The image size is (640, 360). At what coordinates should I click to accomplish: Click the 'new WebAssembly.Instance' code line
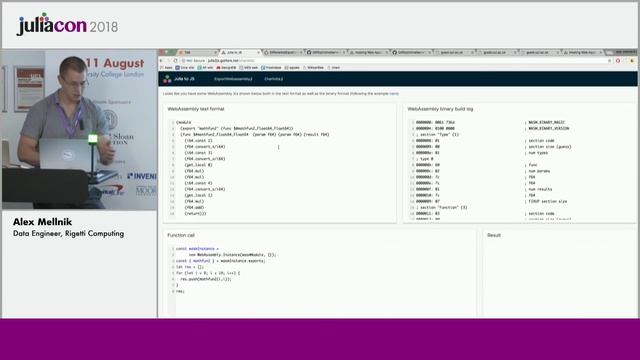(232, 255)
